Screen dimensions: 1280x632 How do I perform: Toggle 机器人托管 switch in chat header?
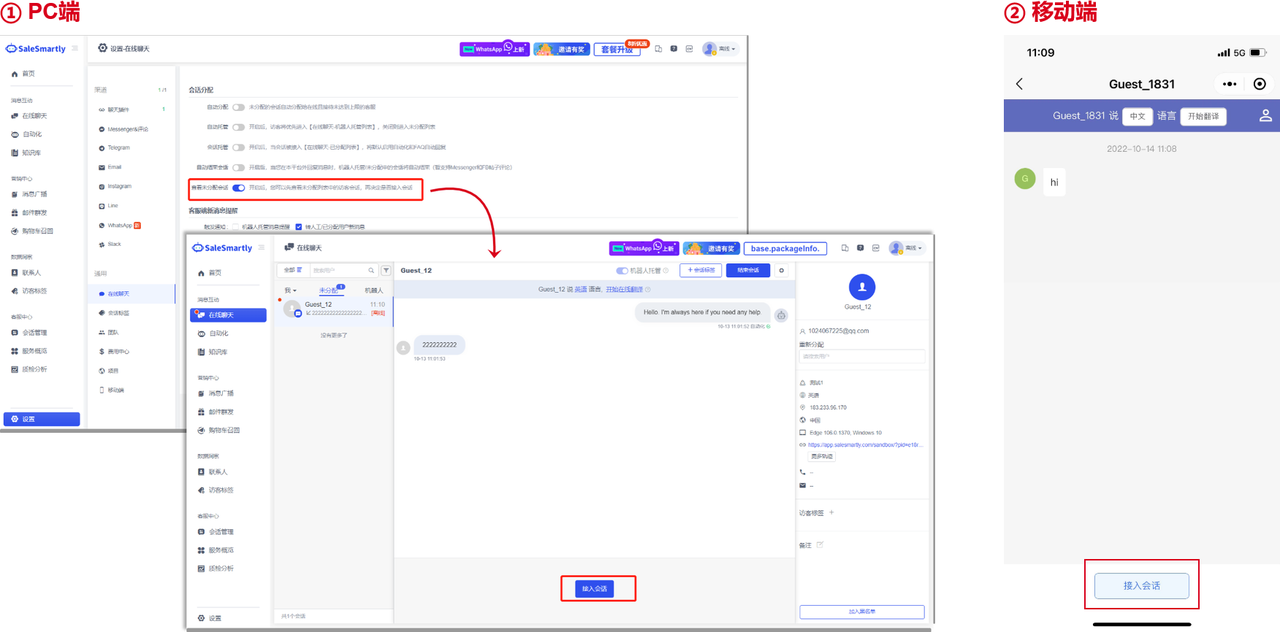pos(622,271)
